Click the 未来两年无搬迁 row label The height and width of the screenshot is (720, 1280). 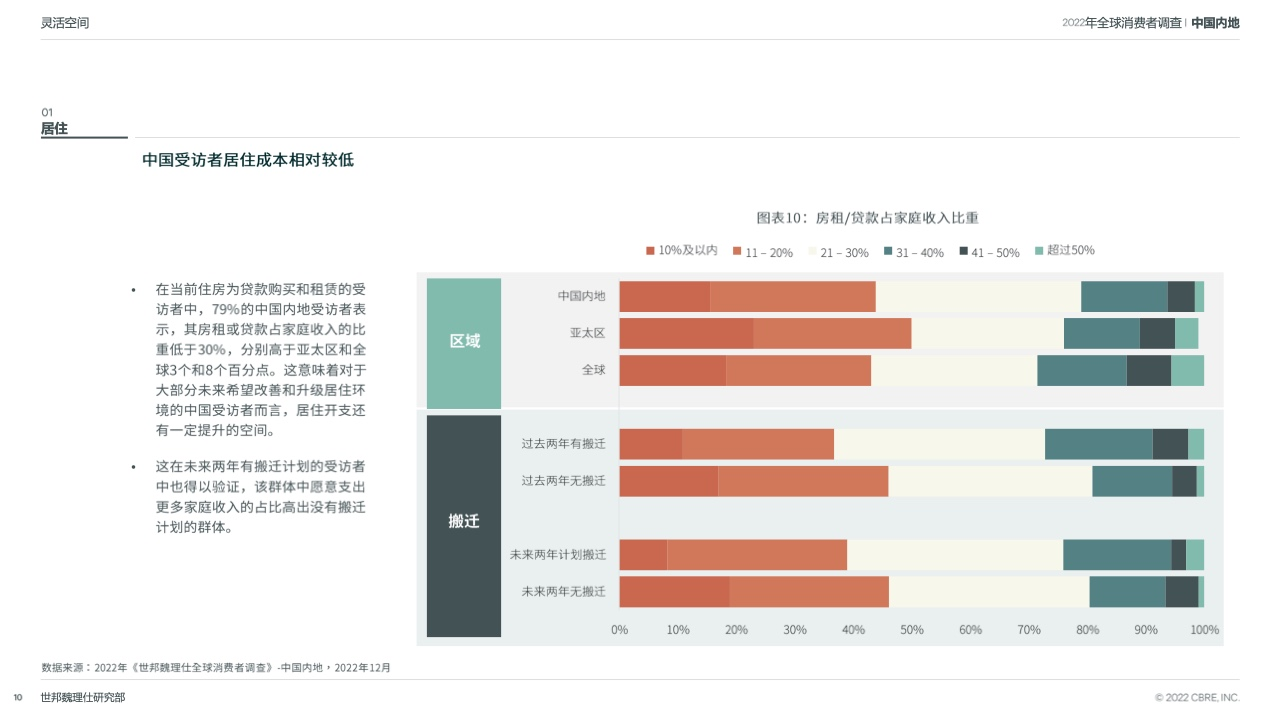pyautogui.click(x=564, y=592)
